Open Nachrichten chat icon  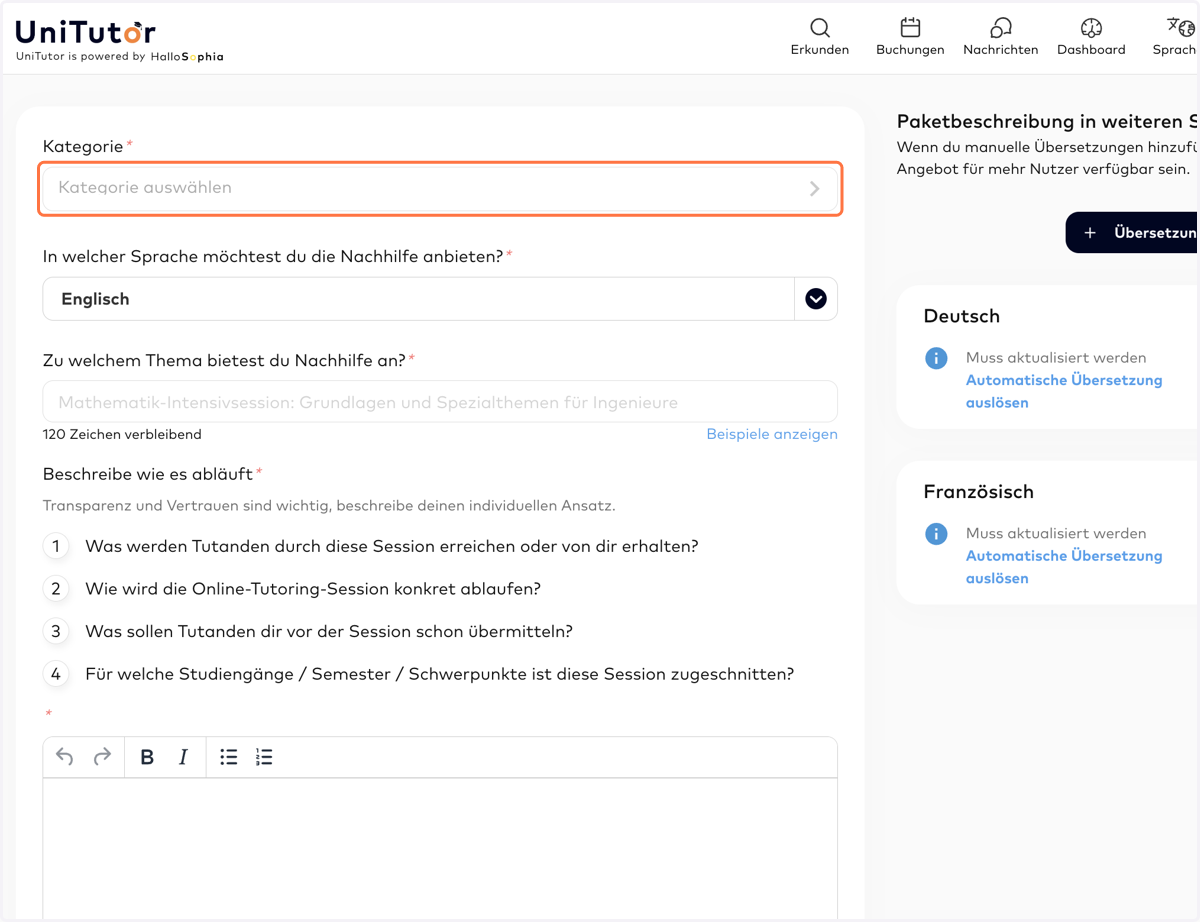[x=1000, y=28]
